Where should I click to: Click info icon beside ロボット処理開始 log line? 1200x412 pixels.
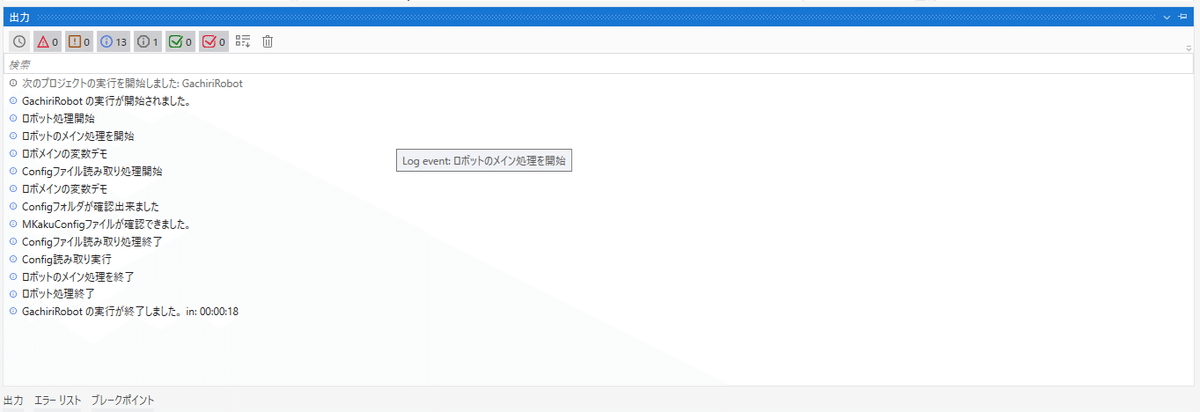click(13, 118)
